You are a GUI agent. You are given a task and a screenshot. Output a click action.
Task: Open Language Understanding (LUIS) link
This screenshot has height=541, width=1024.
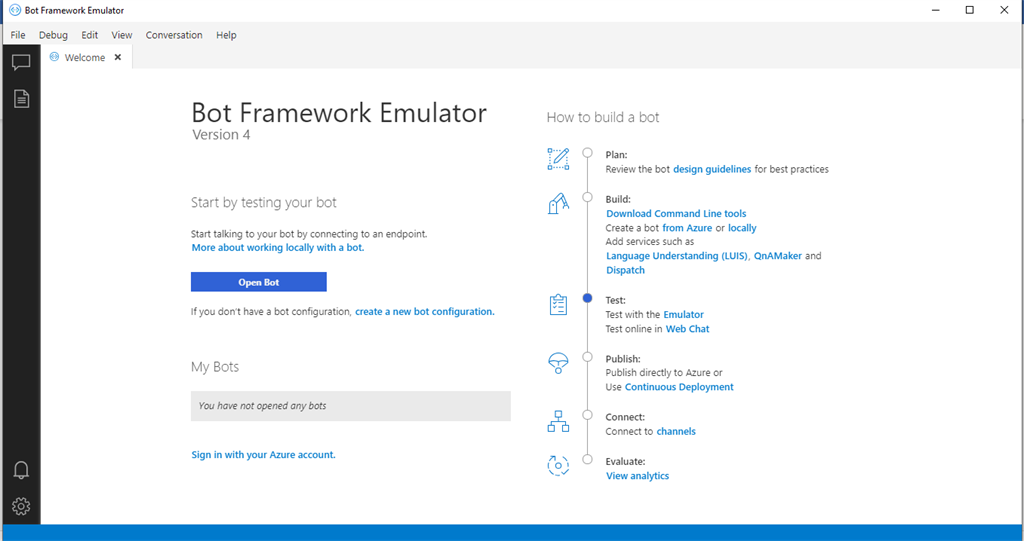677,256
